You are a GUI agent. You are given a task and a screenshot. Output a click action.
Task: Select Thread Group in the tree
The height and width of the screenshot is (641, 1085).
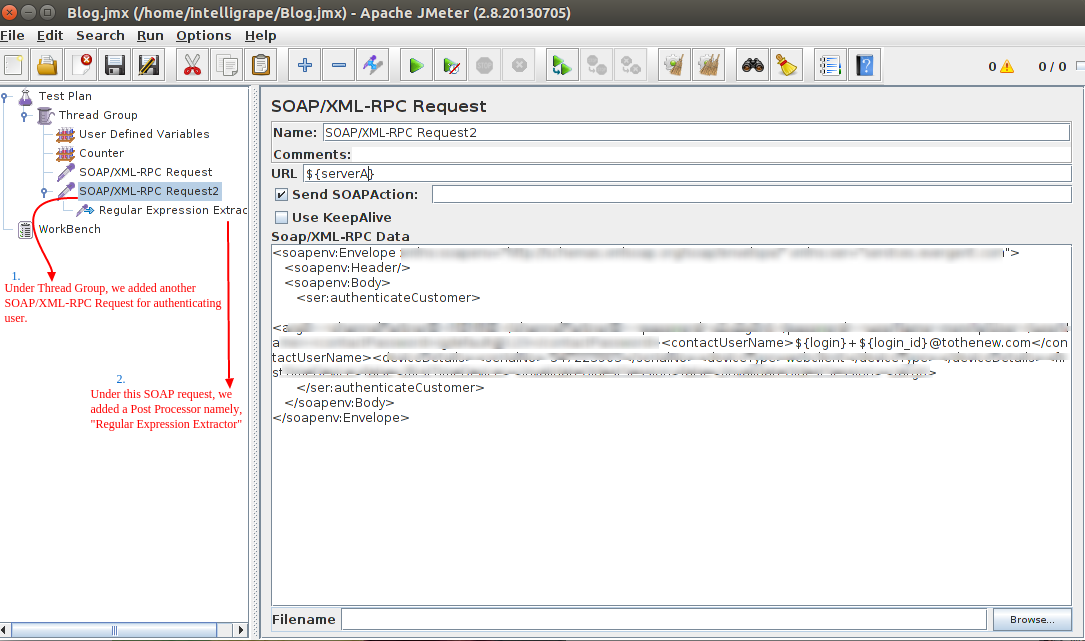point(98,115)
